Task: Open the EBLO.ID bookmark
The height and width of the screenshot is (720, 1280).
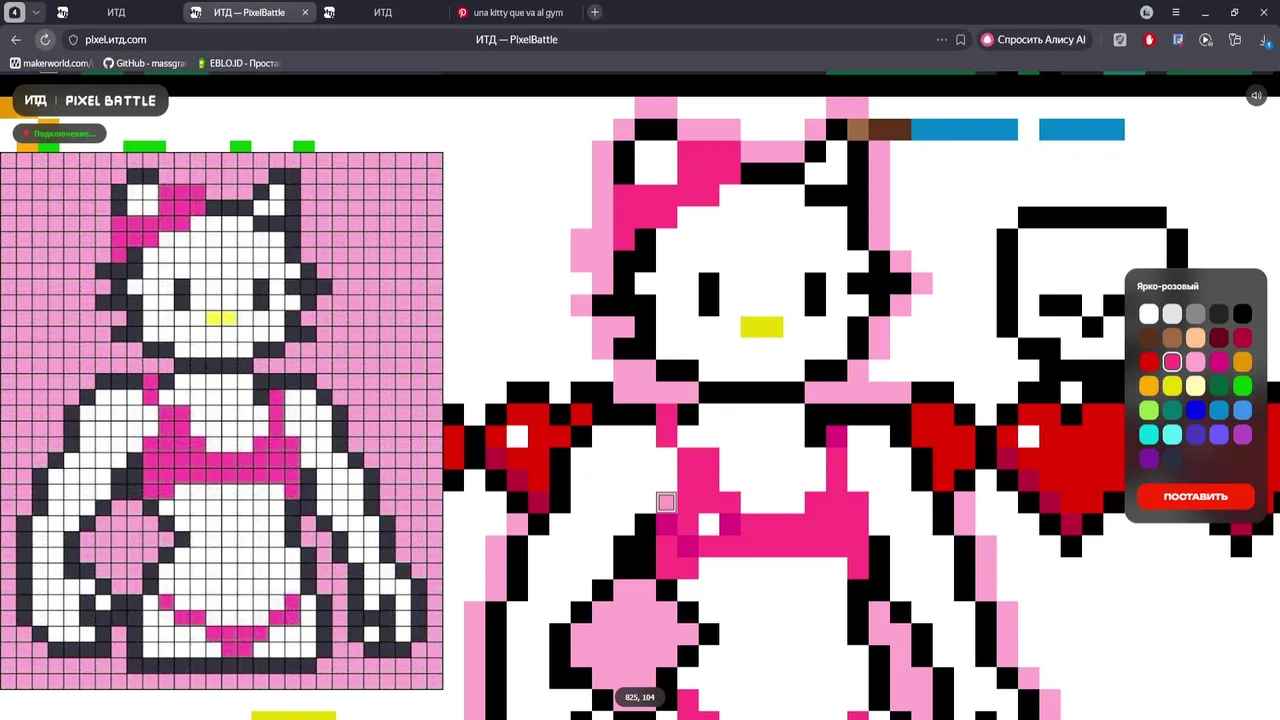Action: (238, 63)
